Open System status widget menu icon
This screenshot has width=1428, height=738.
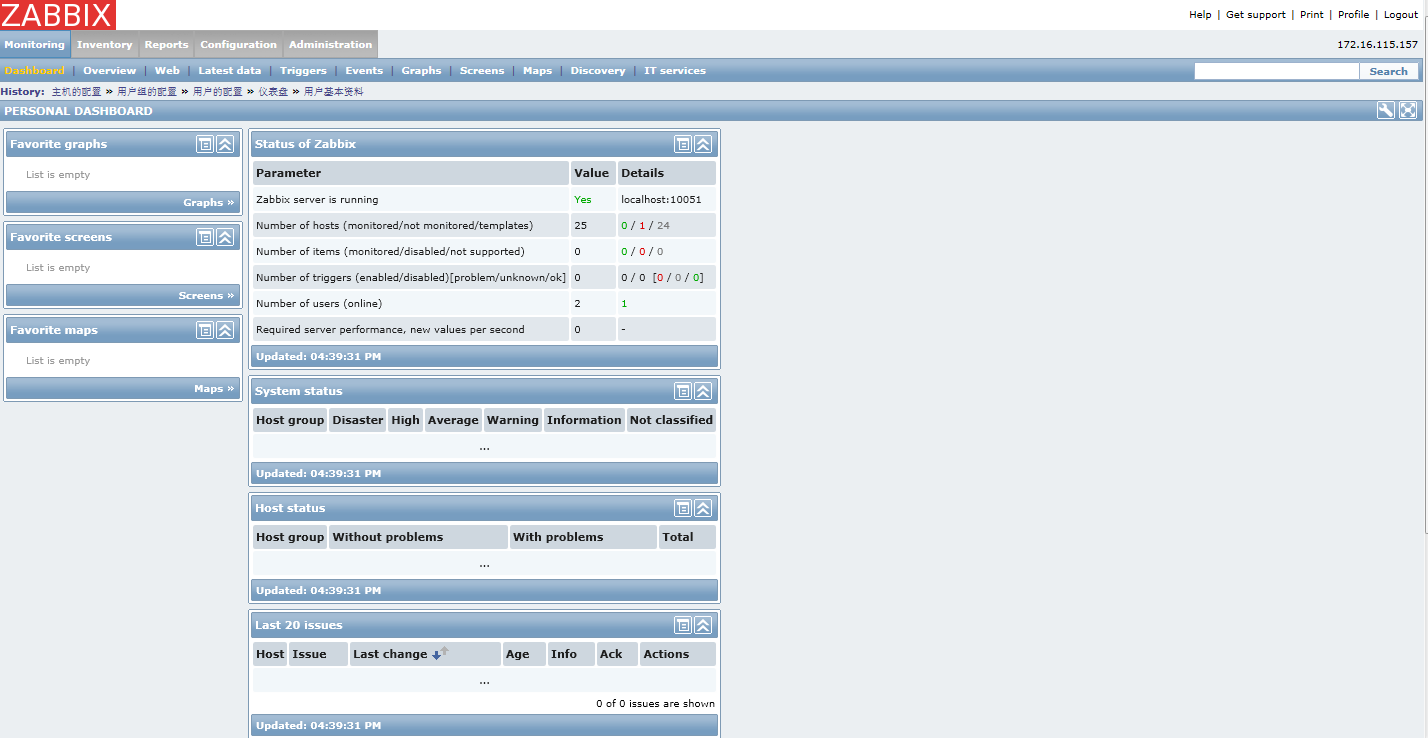tap(683, 391)
